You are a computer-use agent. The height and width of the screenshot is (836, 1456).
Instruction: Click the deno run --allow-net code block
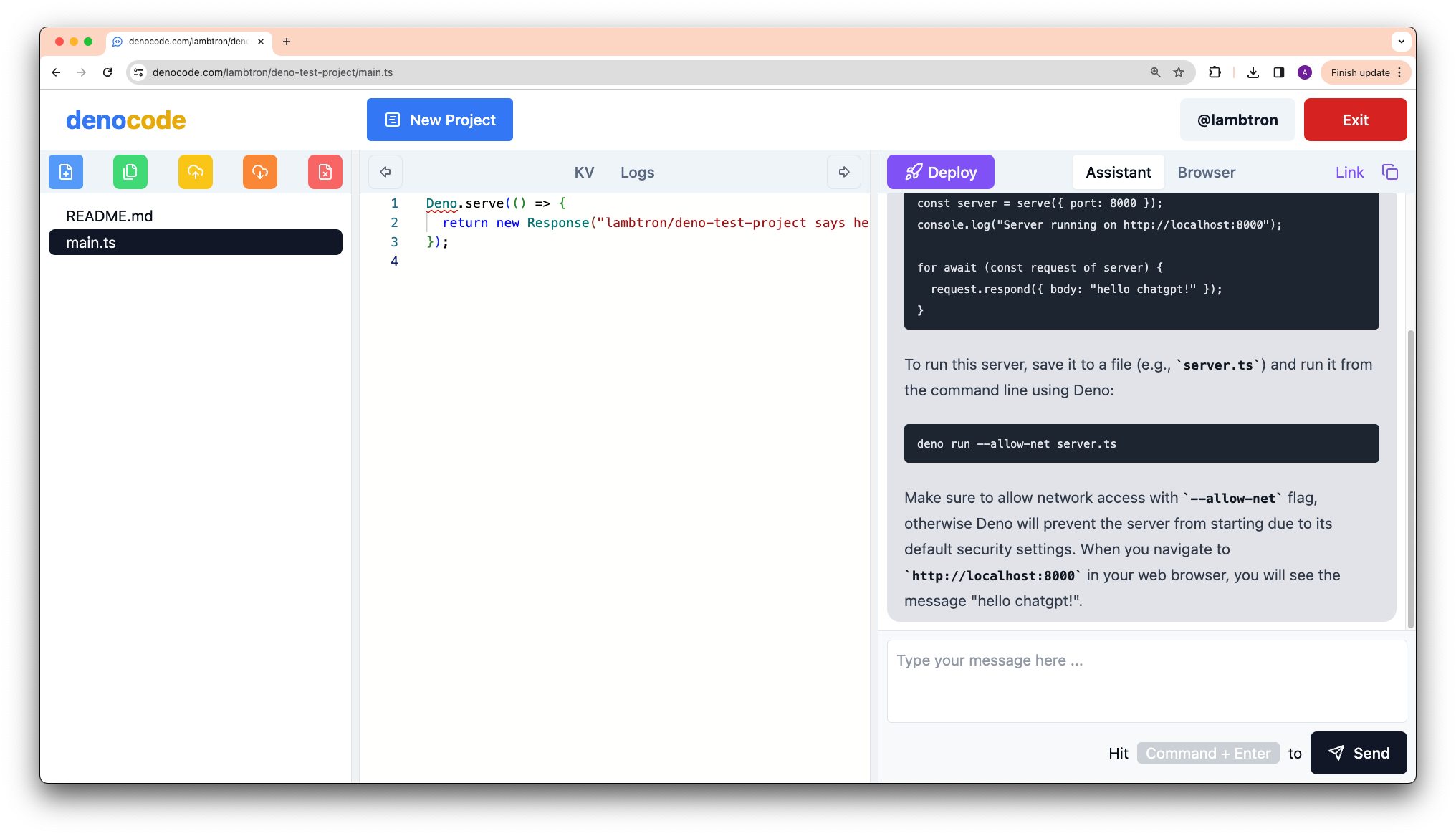pyautogui.click(x=1141, y=443)
